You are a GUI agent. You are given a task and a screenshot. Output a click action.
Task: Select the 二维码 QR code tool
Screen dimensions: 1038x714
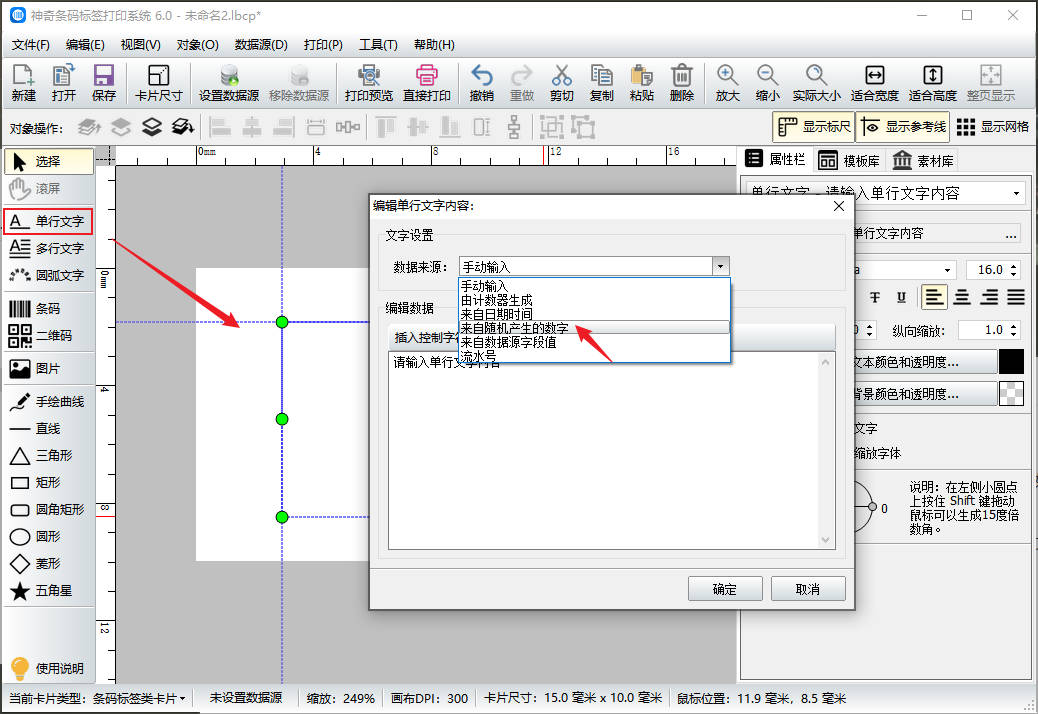48,336
